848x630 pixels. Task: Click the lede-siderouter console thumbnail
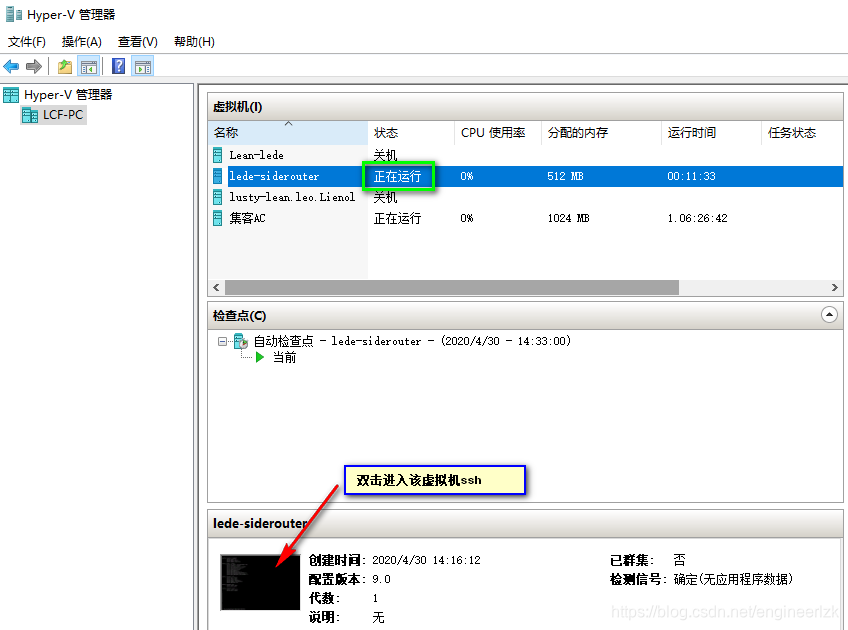[260, 582]
